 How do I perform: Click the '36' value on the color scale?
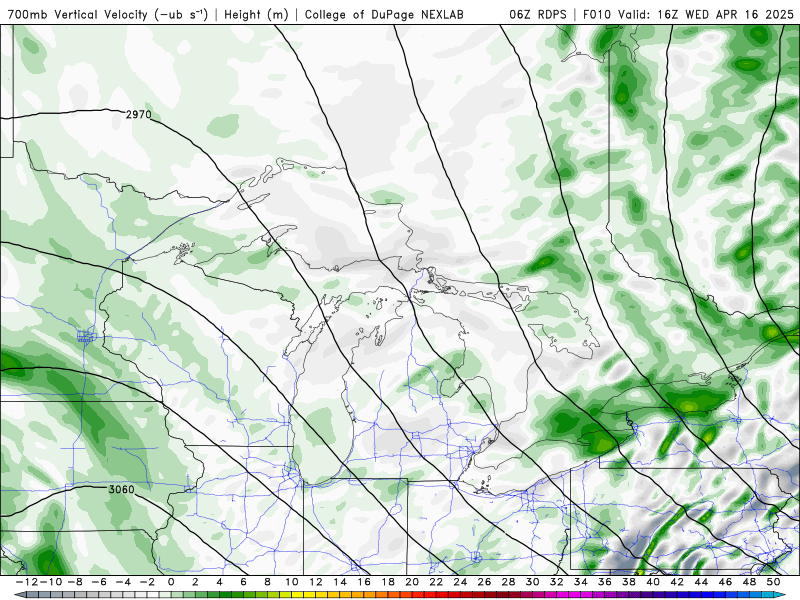(605, 582)
